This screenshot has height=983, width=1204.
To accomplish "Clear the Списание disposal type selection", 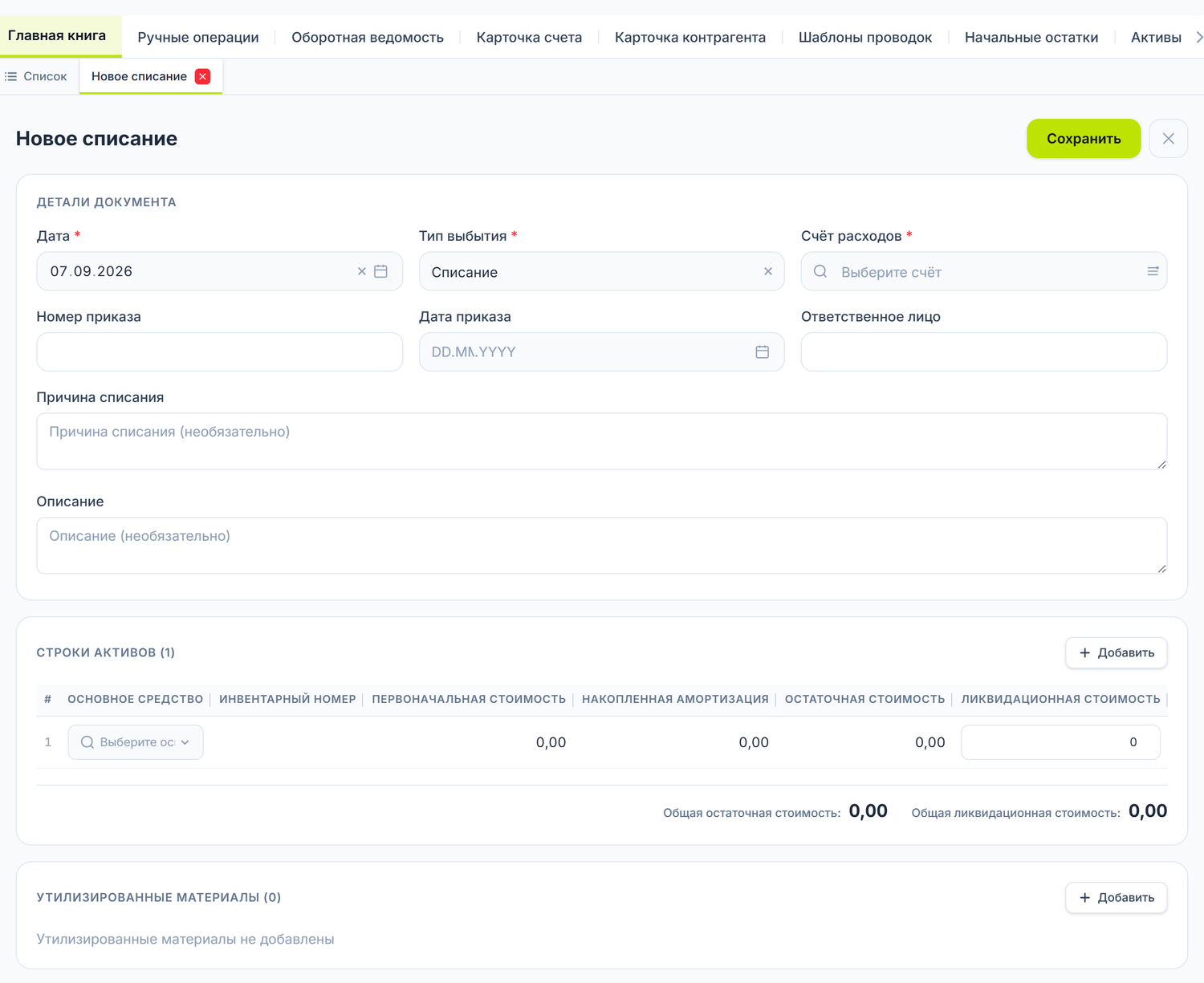I will tap(768, 271).
